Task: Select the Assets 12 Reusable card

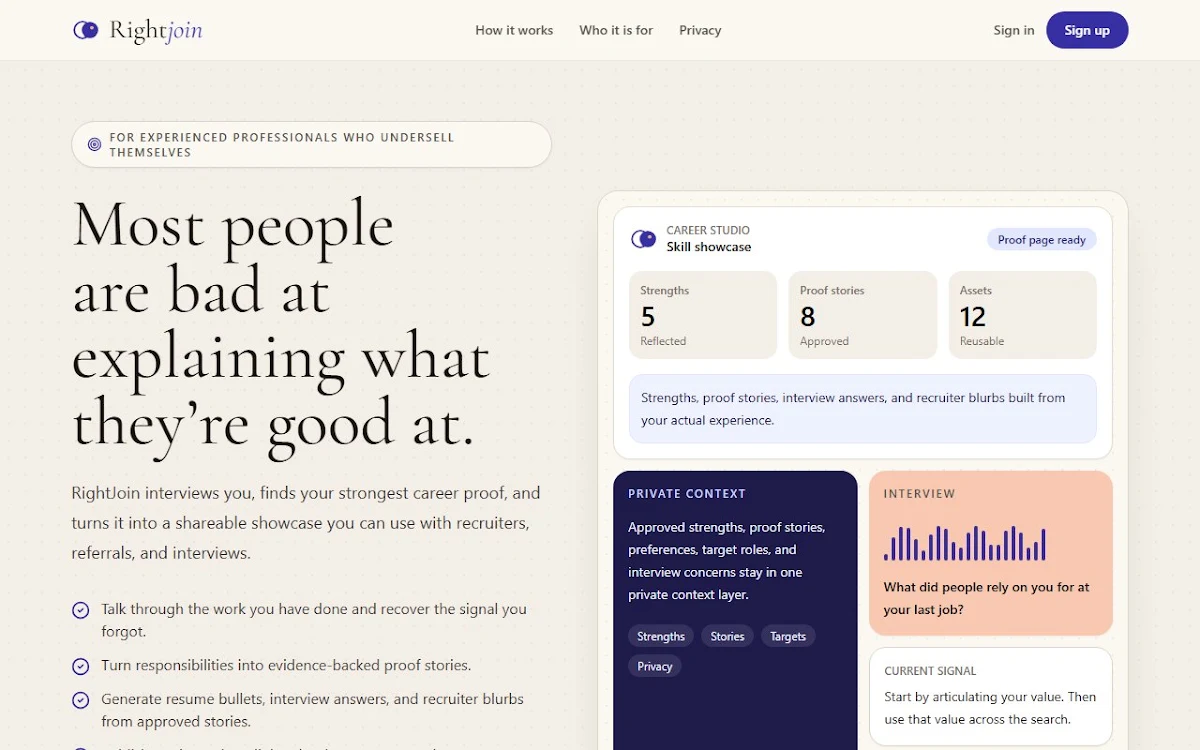Action: pos(1022,315)
